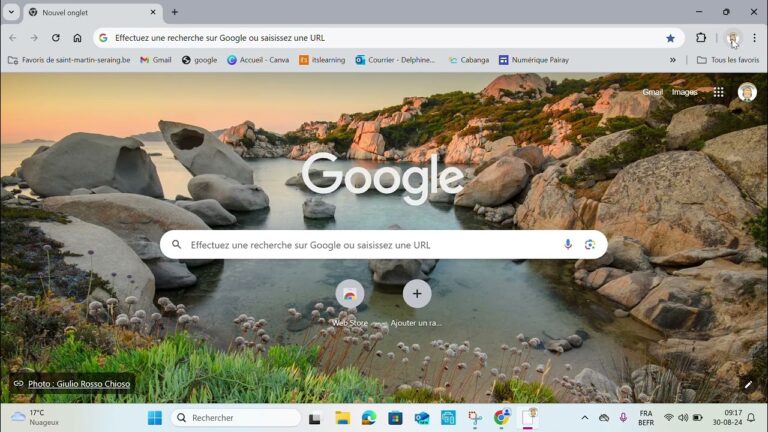Image resolution: width=768 pixels, height=432 pixels.
Task: Open the Wi-Fi network tray icon
Action: tap(669, 418)
